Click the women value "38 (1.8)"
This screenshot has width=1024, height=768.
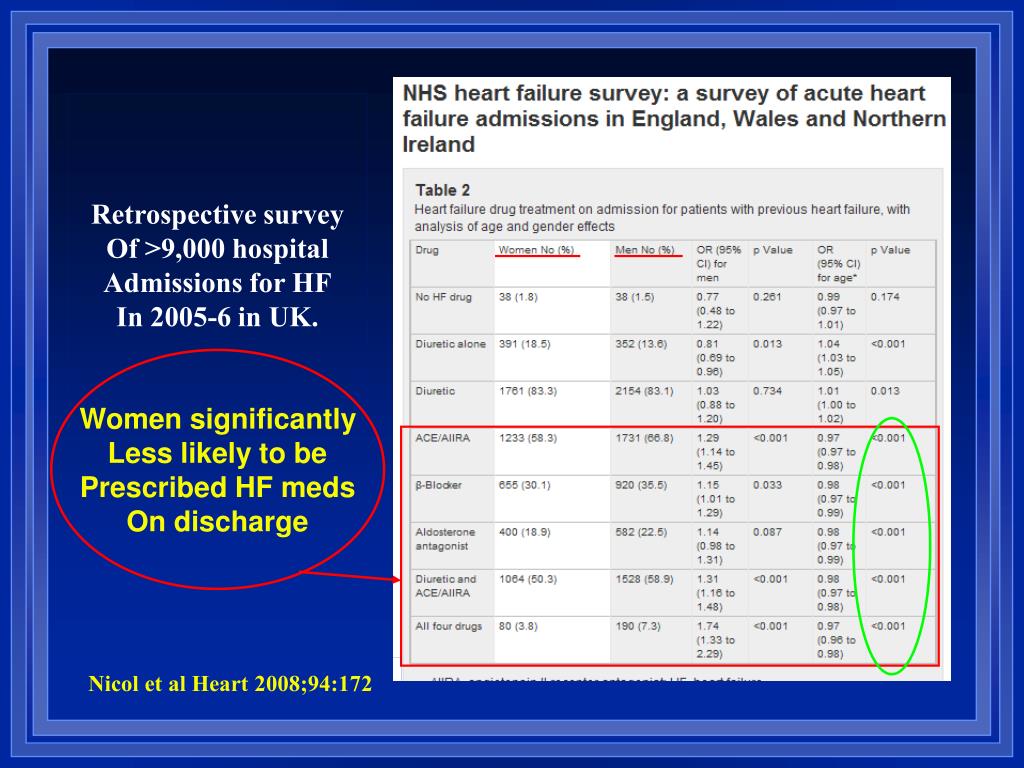coord(518,297)
